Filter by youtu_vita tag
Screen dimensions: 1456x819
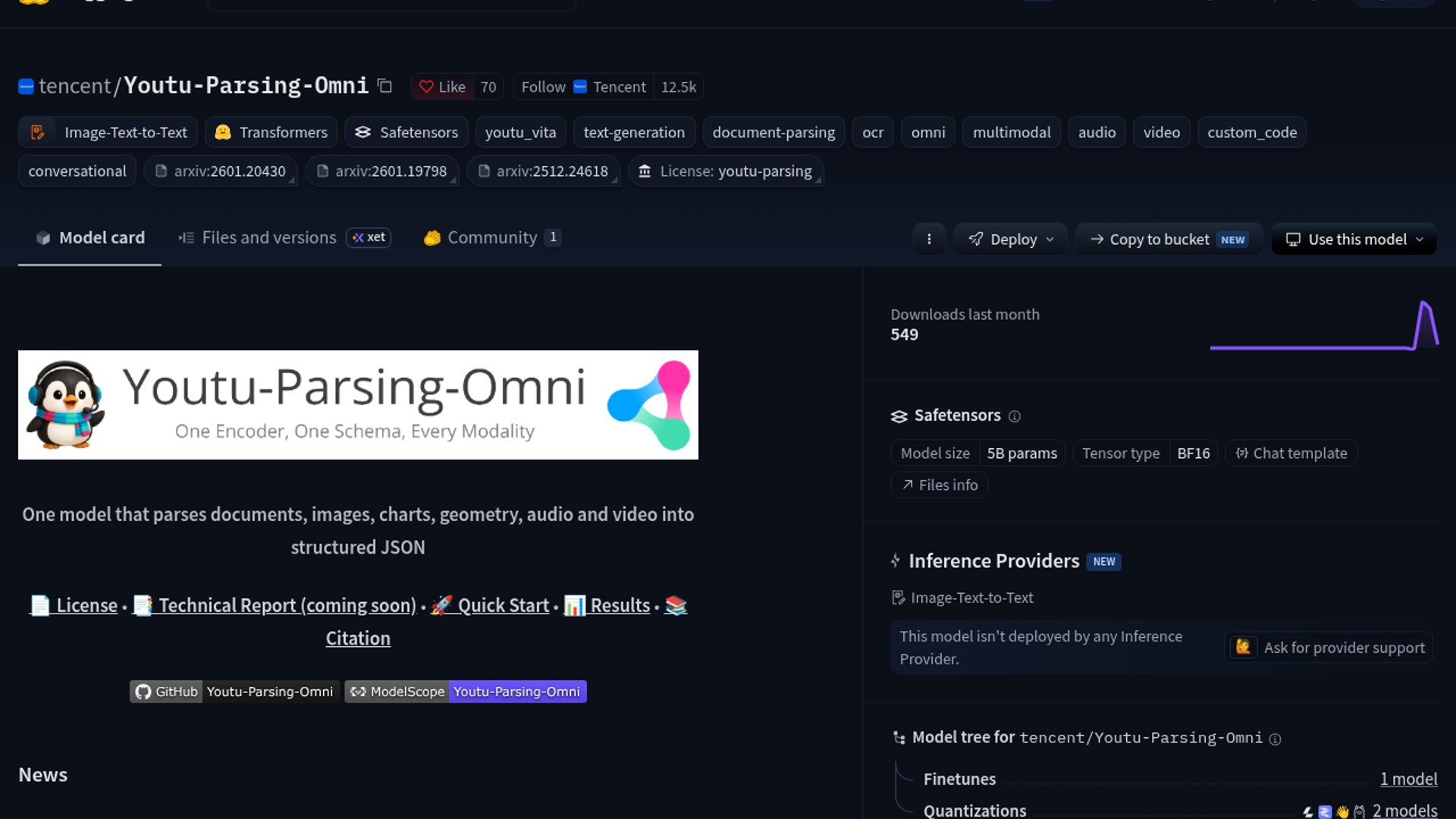click(x=520, y=133)
